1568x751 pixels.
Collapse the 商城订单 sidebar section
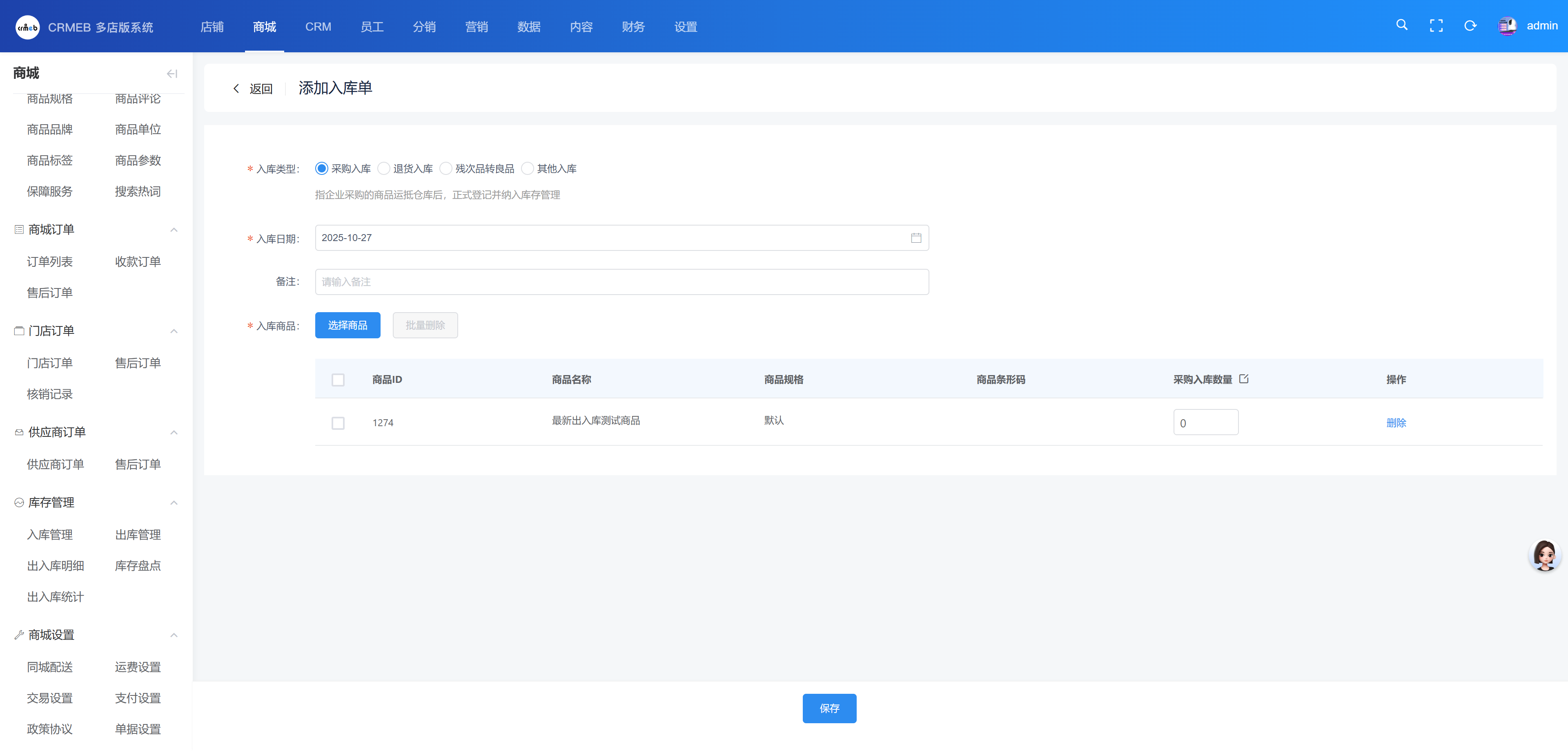174,230
